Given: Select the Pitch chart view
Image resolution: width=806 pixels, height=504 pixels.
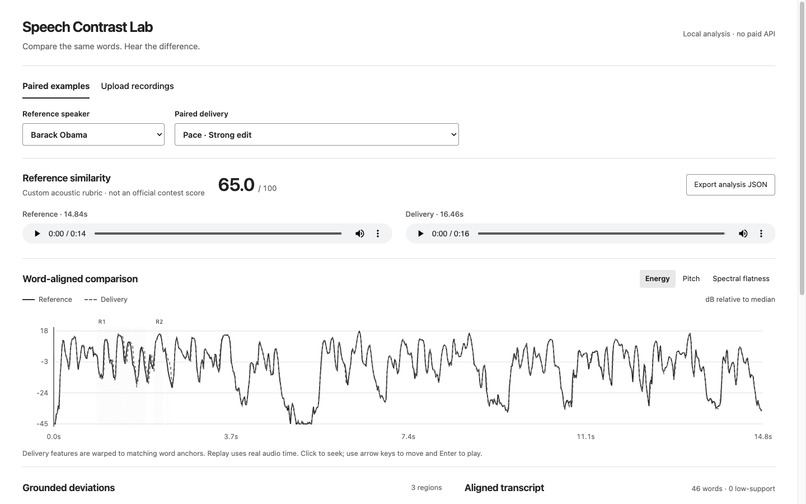Looking at the screenshot, I should [691, 279].
